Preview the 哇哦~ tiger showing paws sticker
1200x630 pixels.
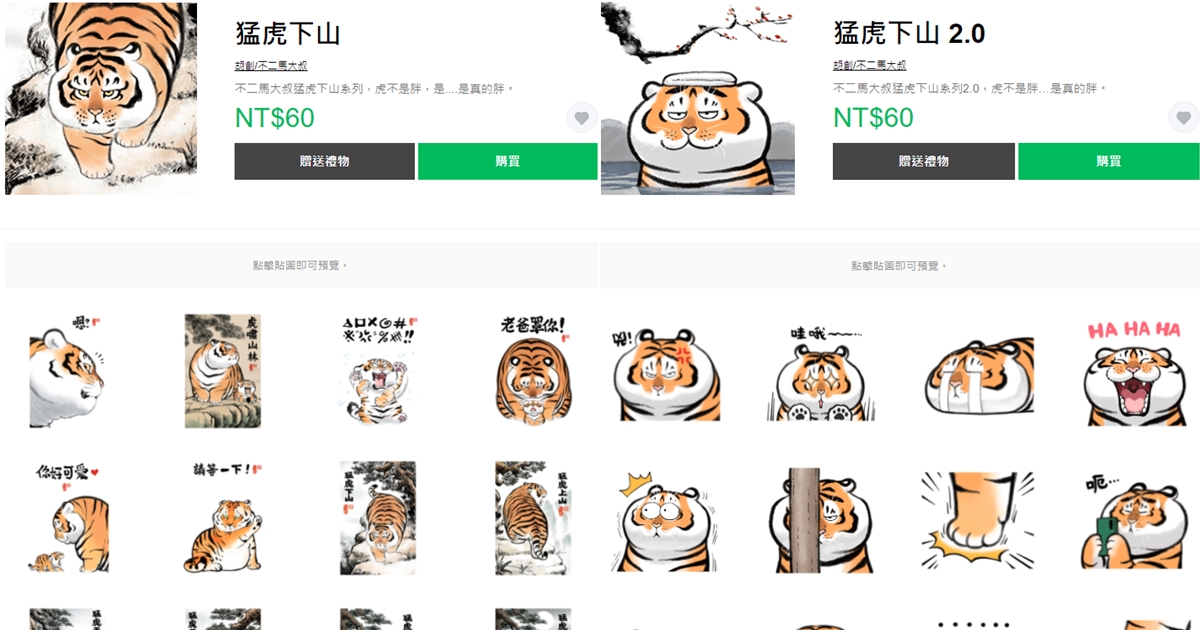coord(822,373)
